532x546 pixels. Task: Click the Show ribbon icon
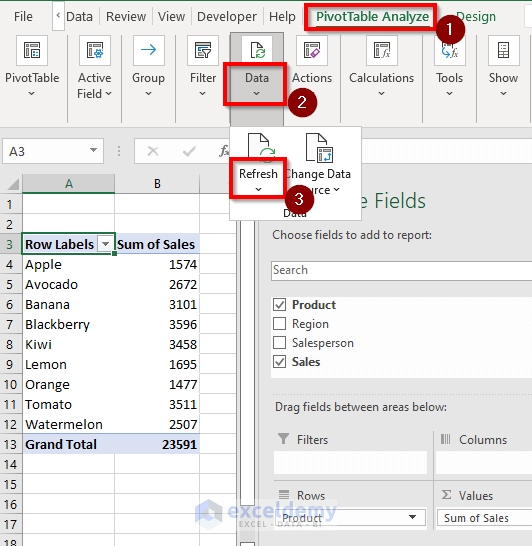coord(503,50)
